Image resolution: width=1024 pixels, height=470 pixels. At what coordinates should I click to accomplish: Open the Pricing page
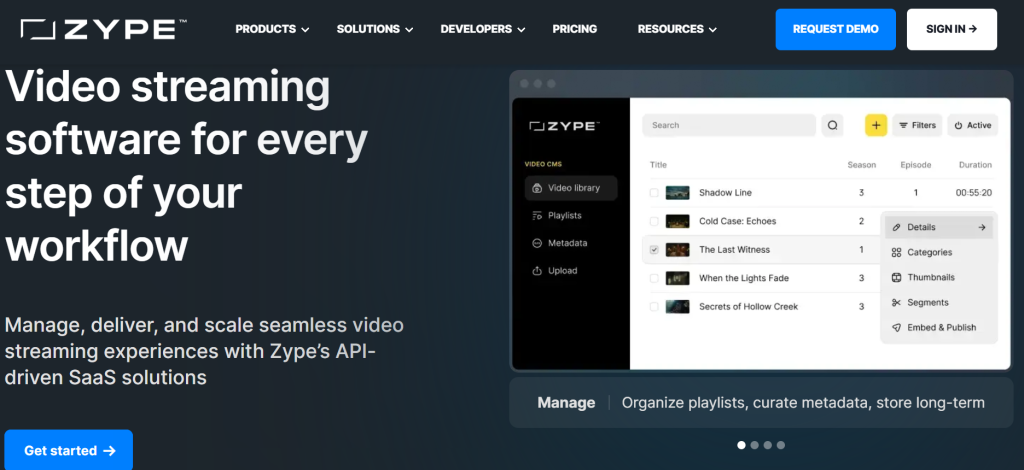coord(575,29)
